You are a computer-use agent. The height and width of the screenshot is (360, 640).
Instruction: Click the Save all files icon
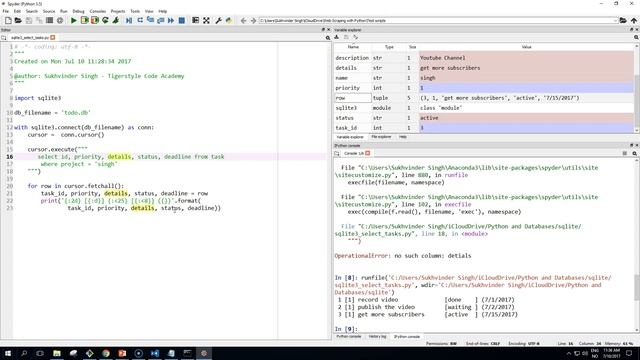(39, 20)
